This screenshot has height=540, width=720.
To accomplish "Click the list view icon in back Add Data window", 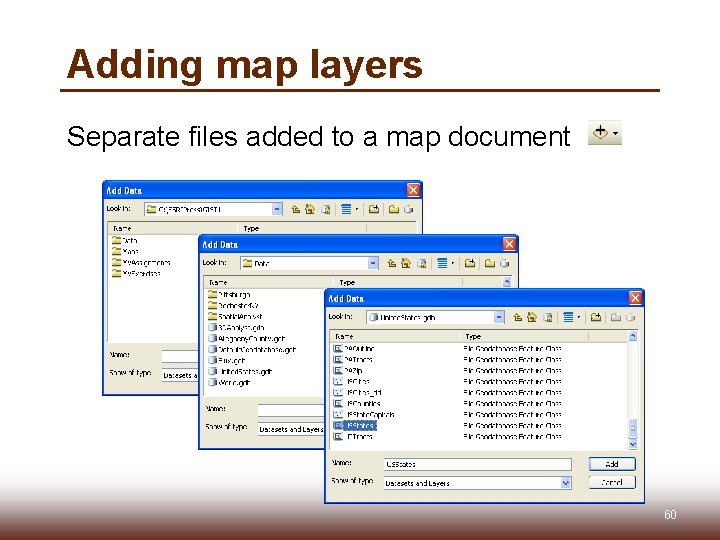I will (346, 209).
